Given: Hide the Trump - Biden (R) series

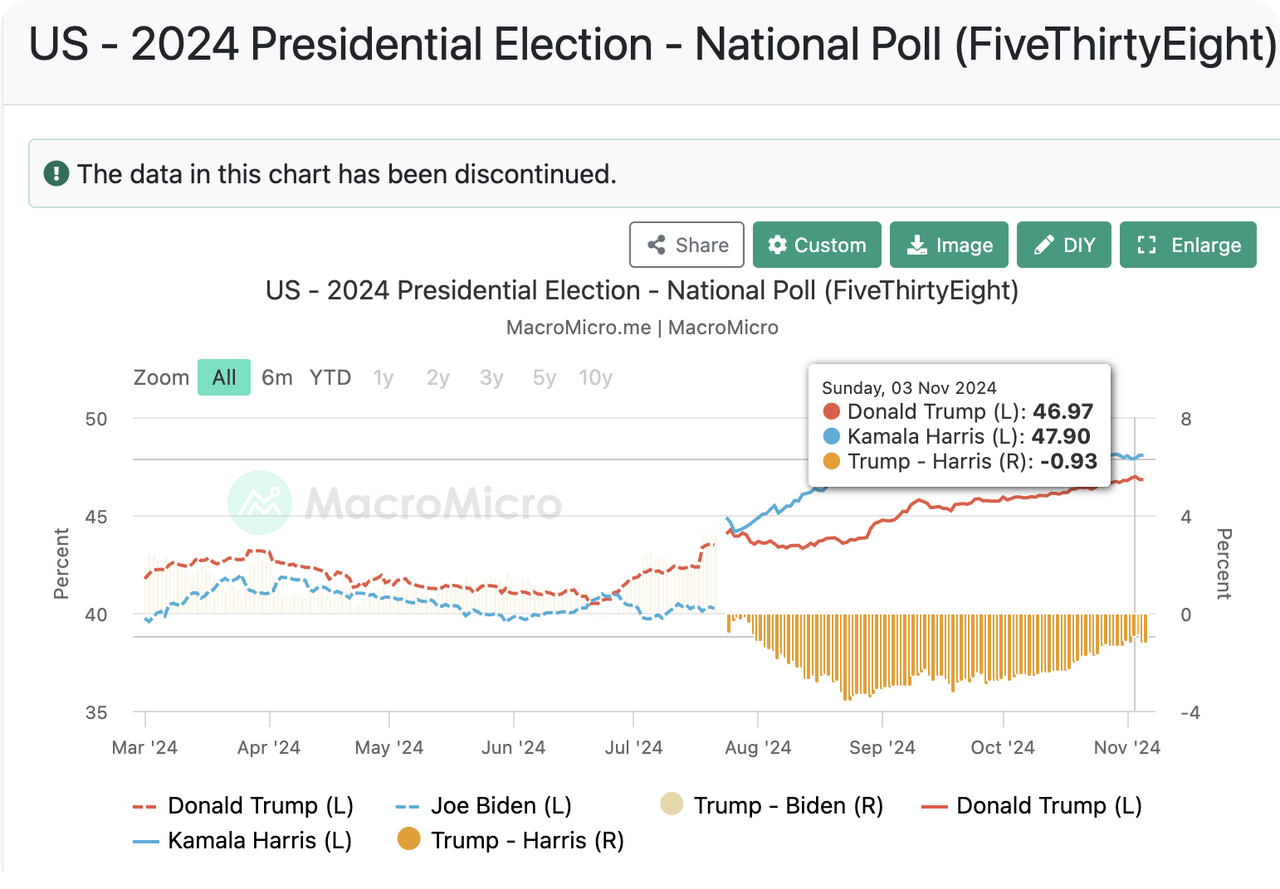Looking at the screenshot, I should (x=771, y=806).
